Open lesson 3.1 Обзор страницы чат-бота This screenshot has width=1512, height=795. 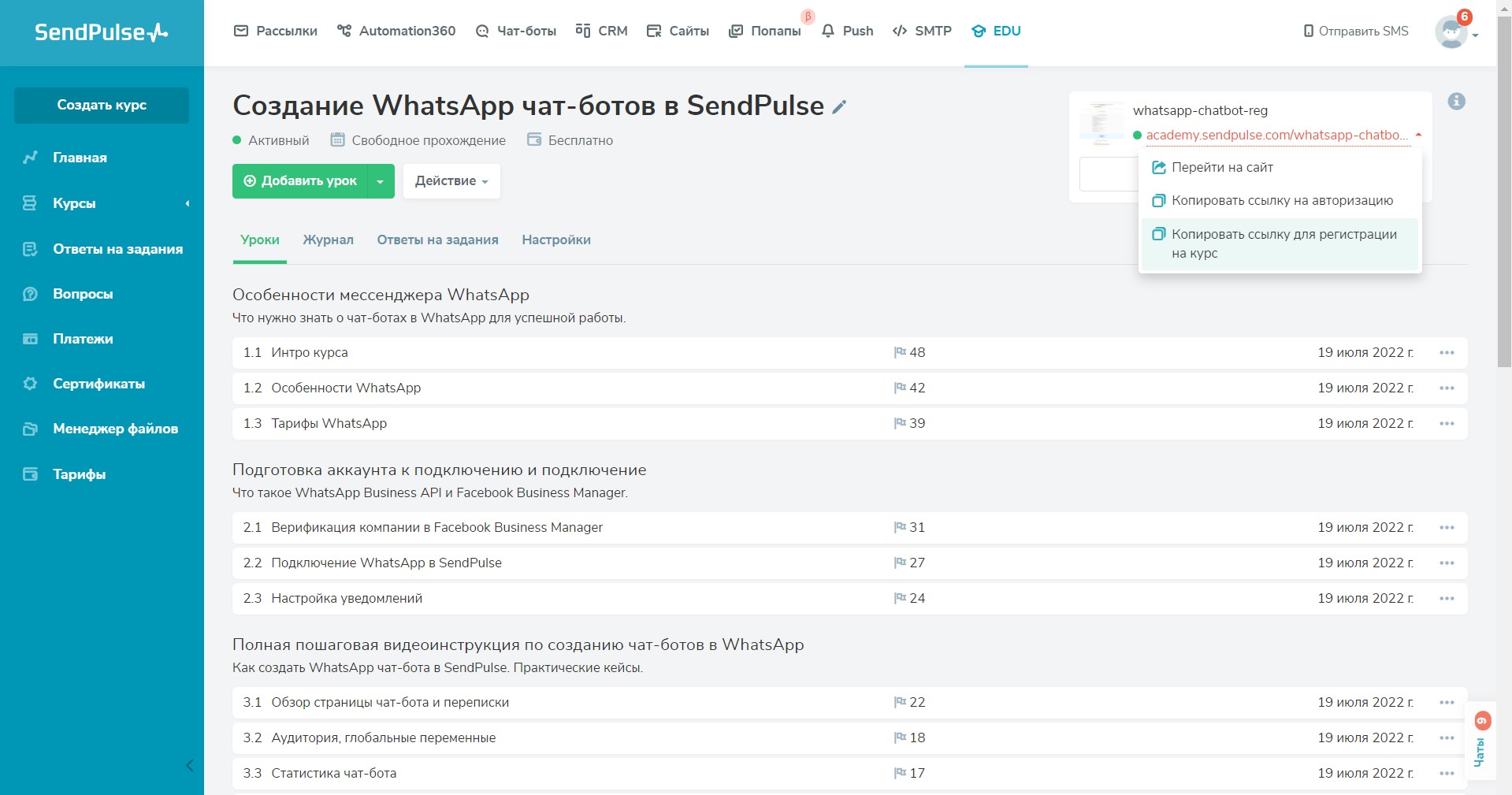pos(849,702)
